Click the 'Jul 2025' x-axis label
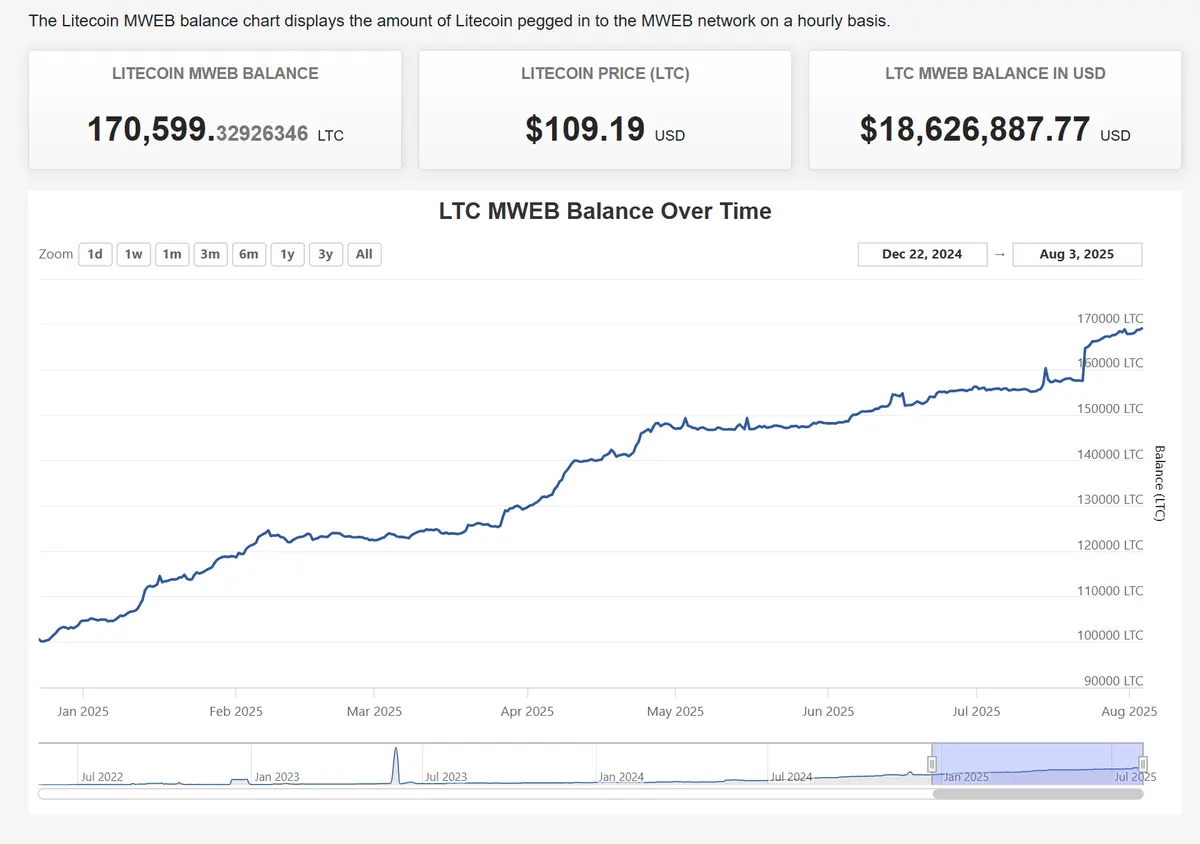The width and height of the screenshot is (1200, 844). (x=976, y=711)
